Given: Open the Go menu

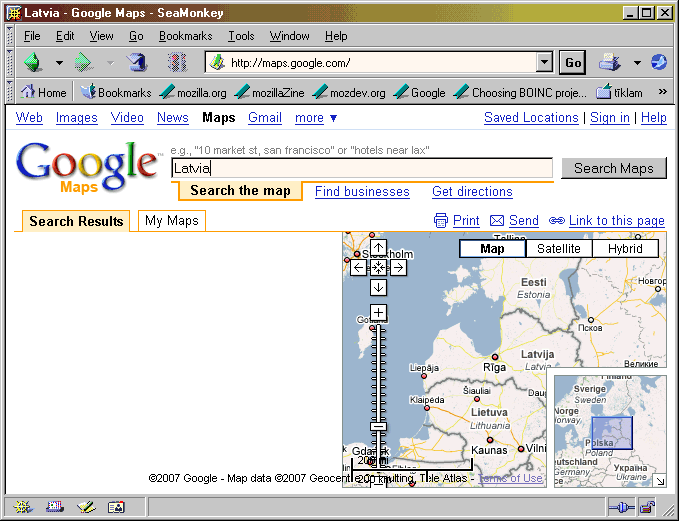Looking at the screenshot, I should click(136, 36).
